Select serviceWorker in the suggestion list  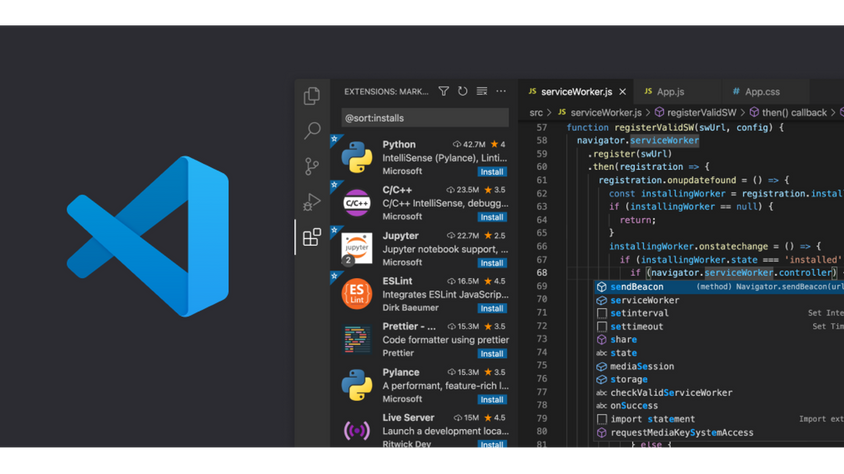pos(719,300)
